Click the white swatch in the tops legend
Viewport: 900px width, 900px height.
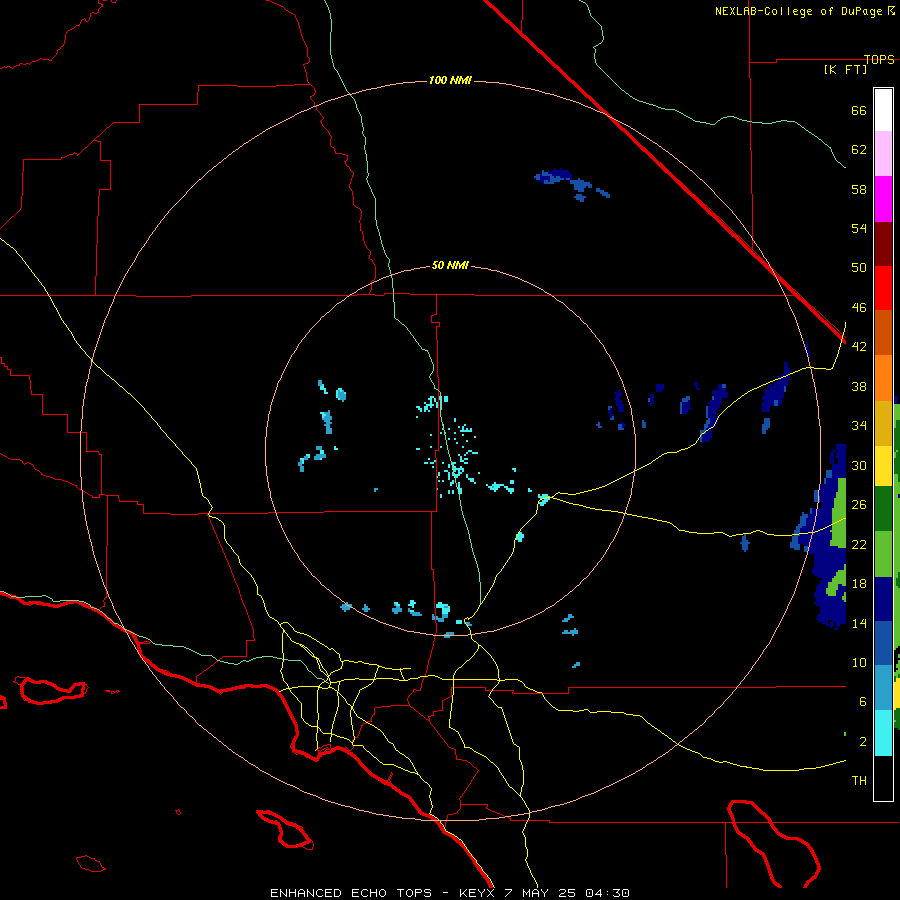pyautogui.click(x=883, y=110)
